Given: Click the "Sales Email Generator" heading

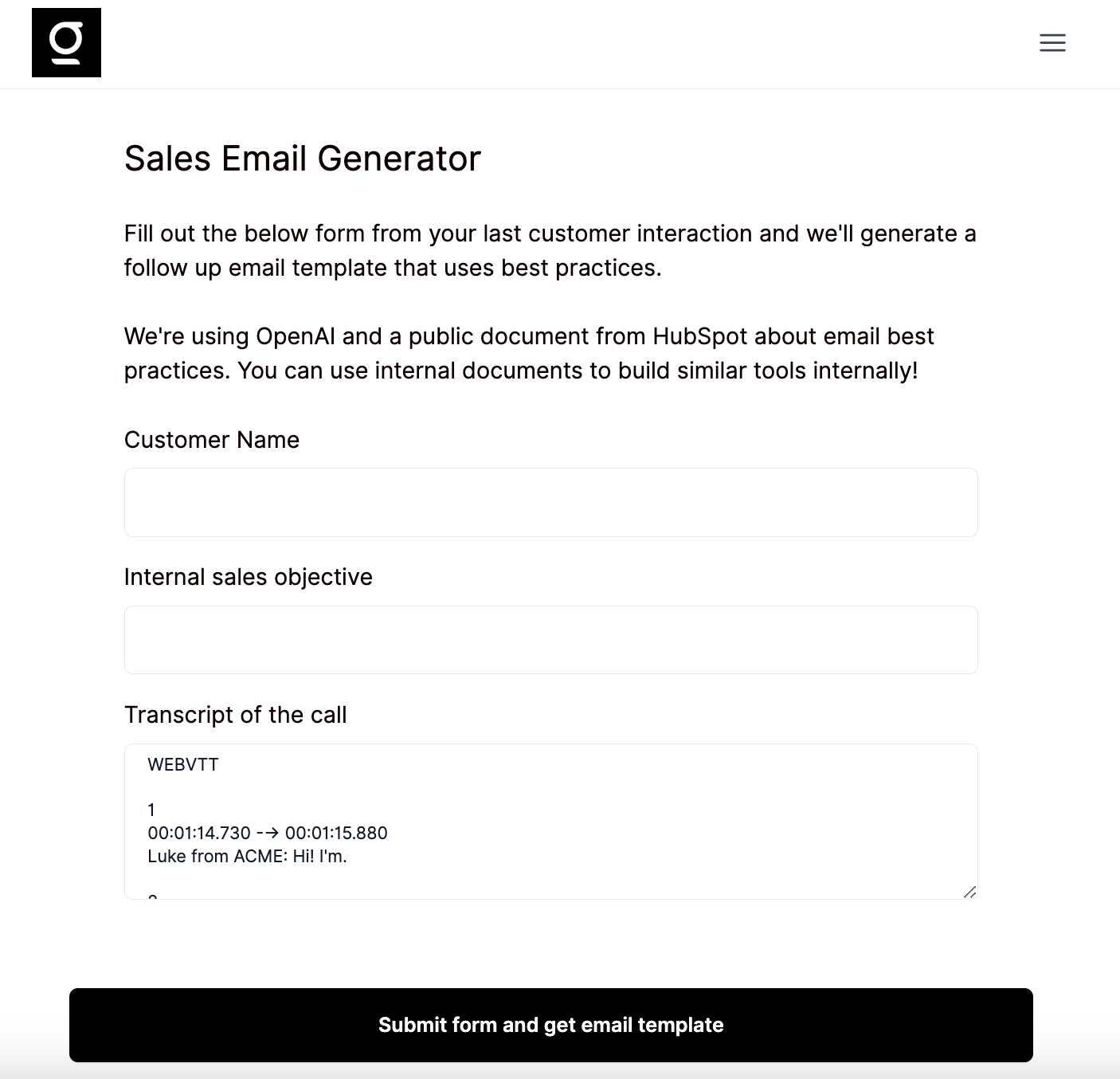Looking at the screenshot, I should coord(303,159).
